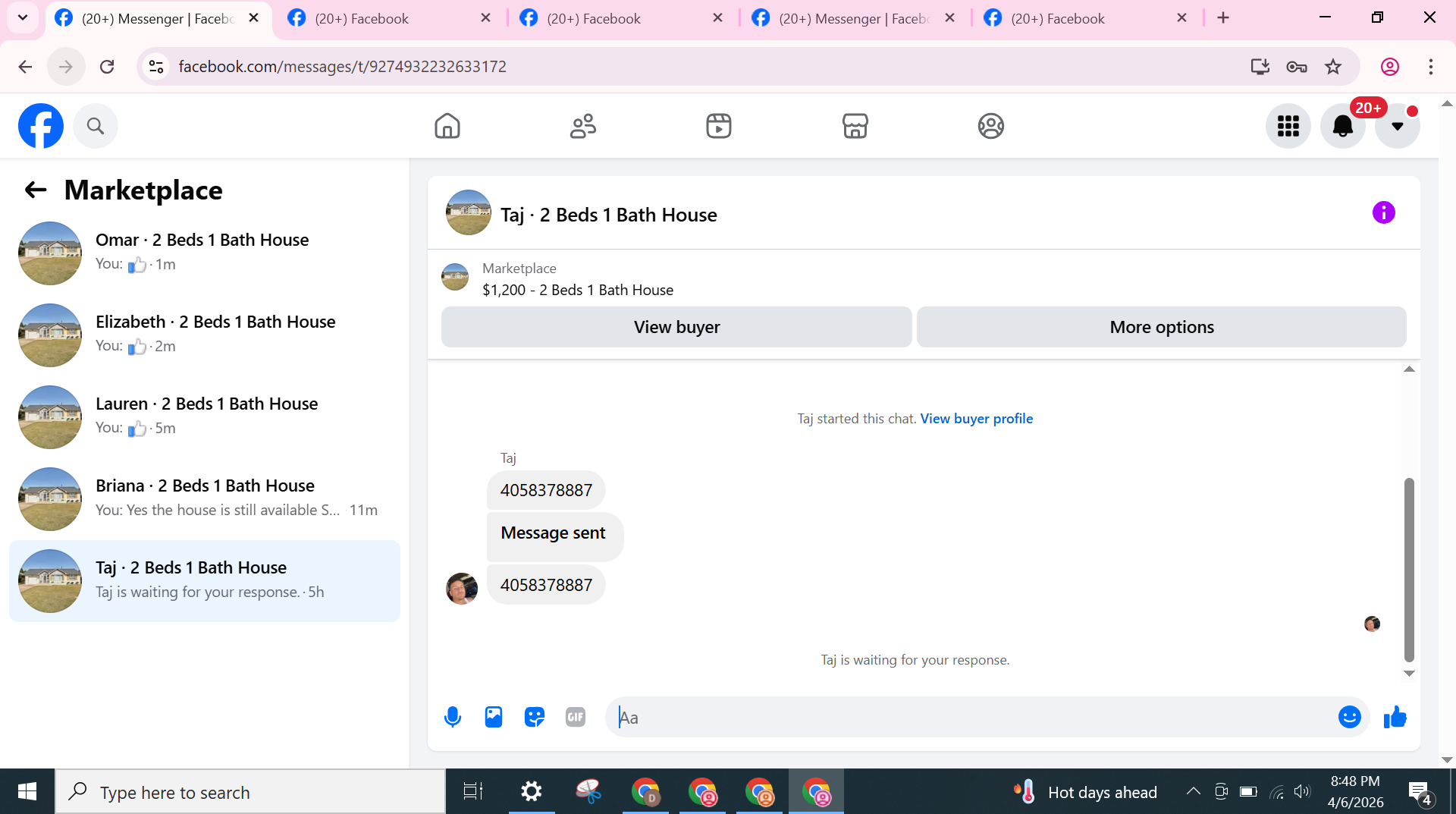1456x814 pixels.
Task: Open the Reels video icon
Action: tap(719, 126)
